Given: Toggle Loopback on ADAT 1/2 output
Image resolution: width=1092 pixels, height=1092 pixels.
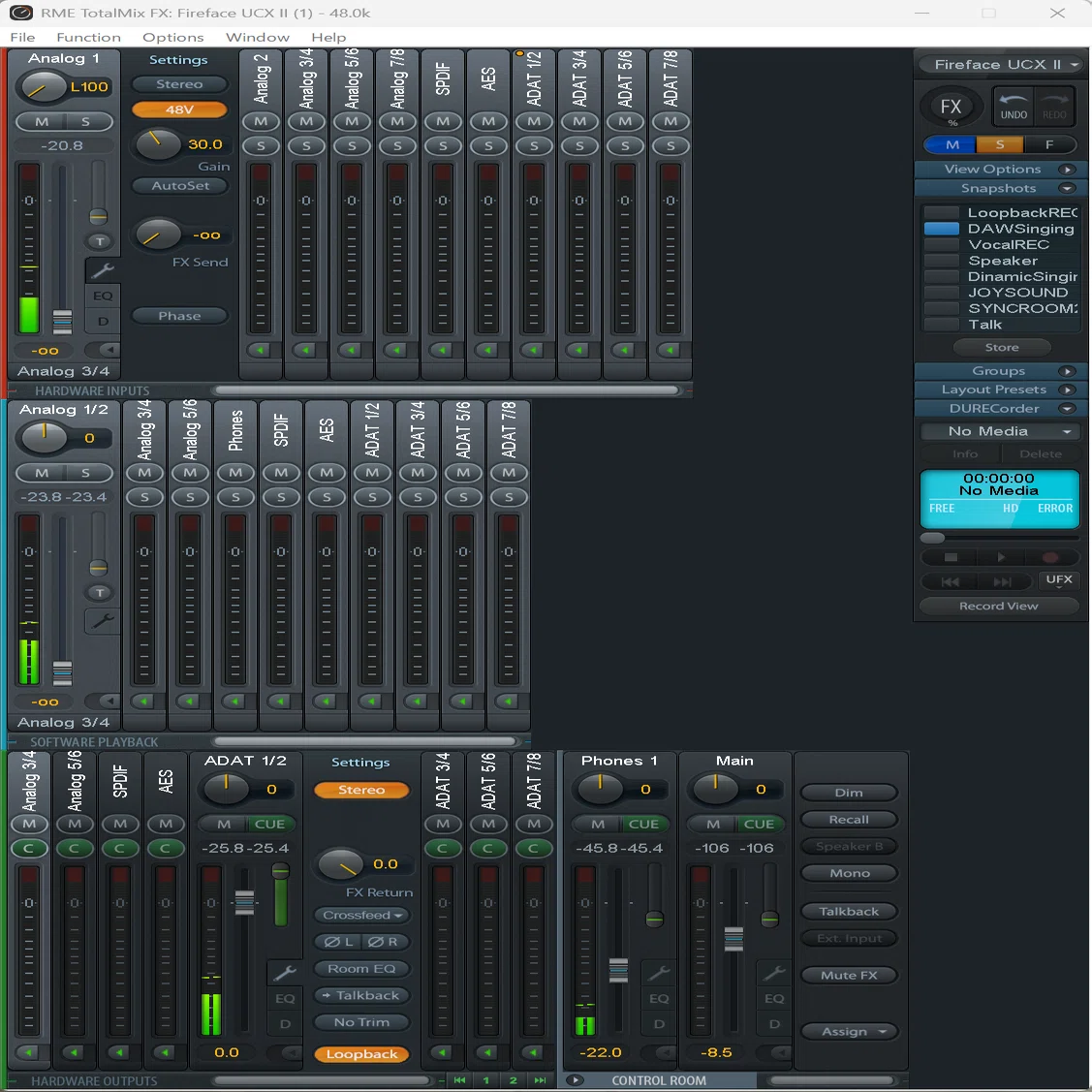Looking at the screenshot, I should tap(361, 1054).
